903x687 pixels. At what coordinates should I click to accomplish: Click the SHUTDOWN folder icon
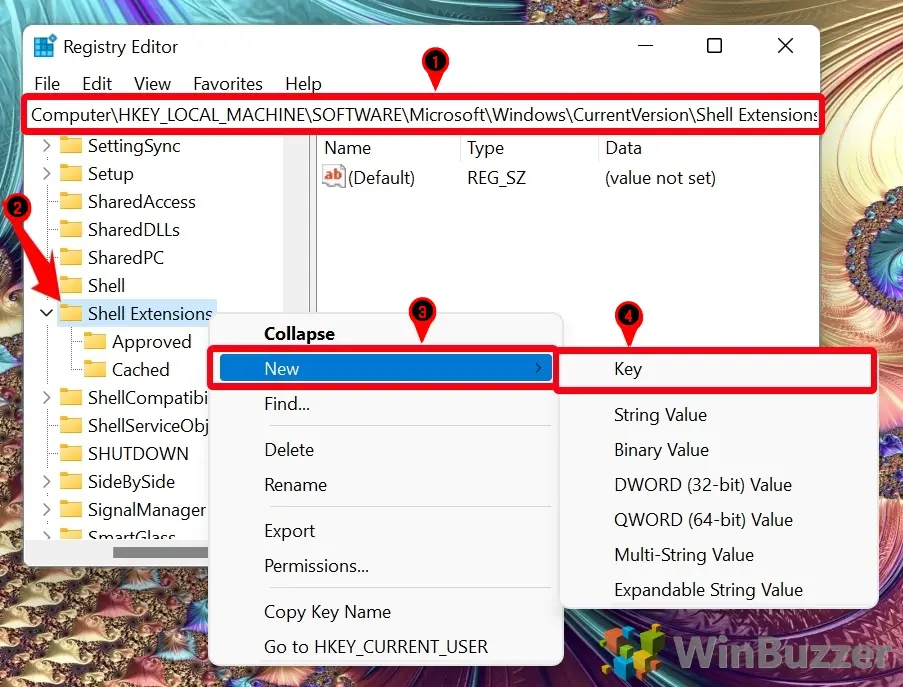coord(71,453)
